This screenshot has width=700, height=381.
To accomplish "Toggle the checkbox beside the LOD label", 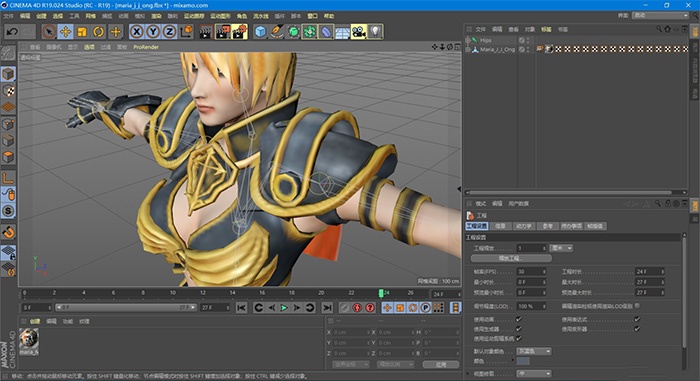I will click(x=637, y=306).
